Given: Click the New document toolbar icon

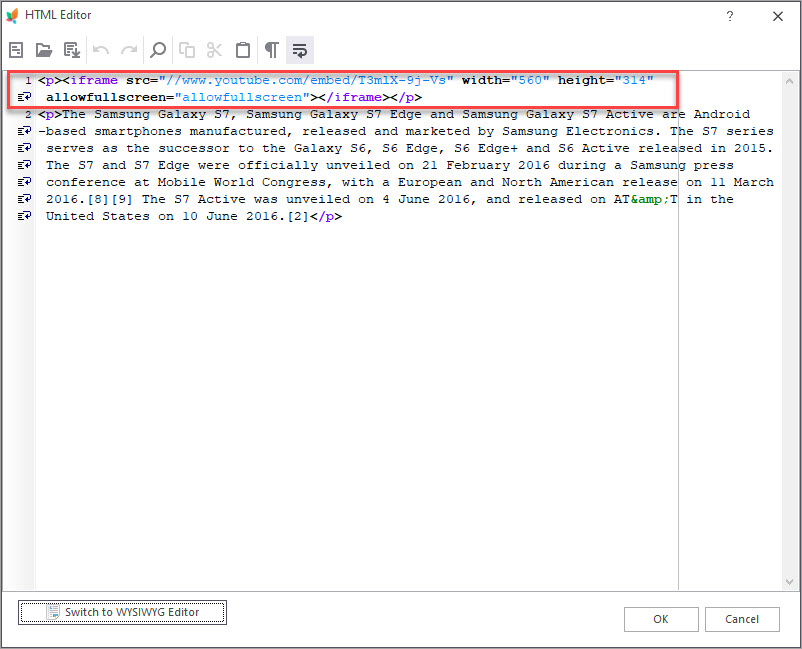Looking at the screenshot, I should point(16,50).
